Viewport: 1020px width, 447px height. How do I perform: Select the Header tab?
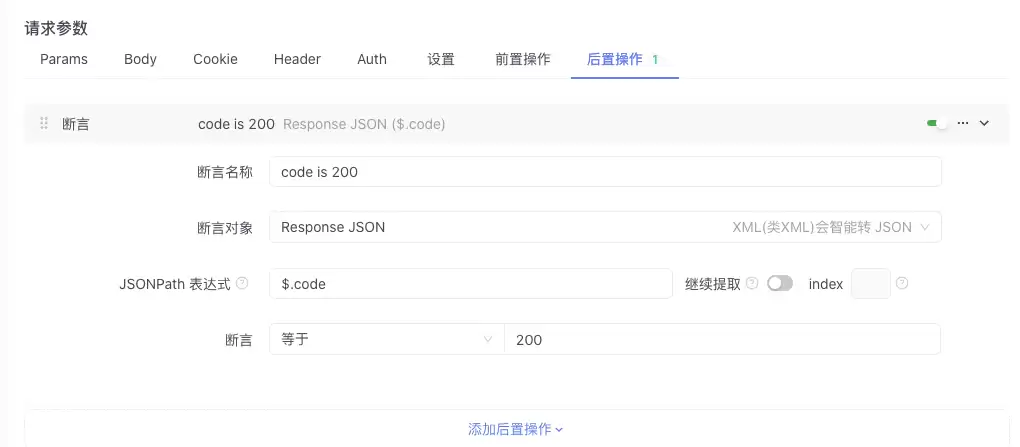[297, 59]
